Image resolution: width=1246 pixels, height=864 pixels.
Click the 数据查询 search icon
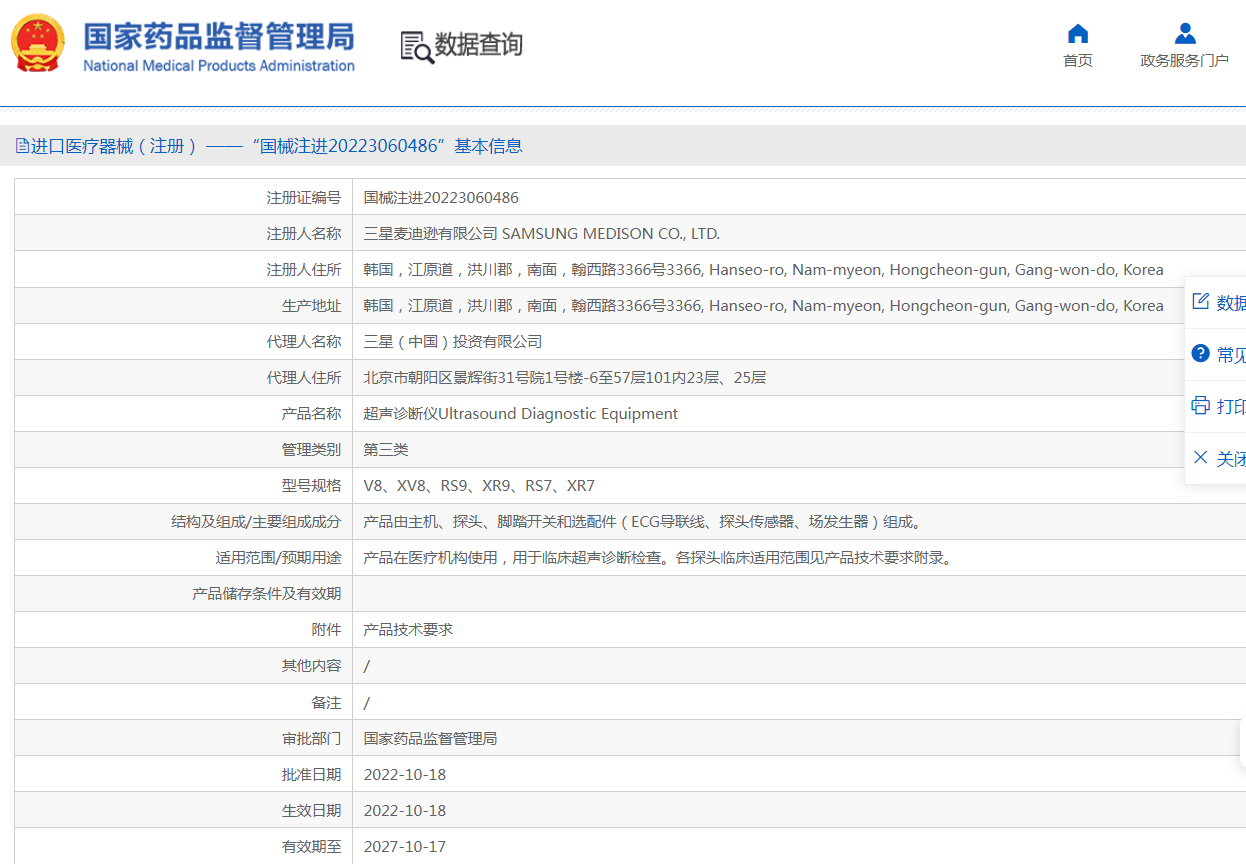pyautogui.click(x=417, y=46)
